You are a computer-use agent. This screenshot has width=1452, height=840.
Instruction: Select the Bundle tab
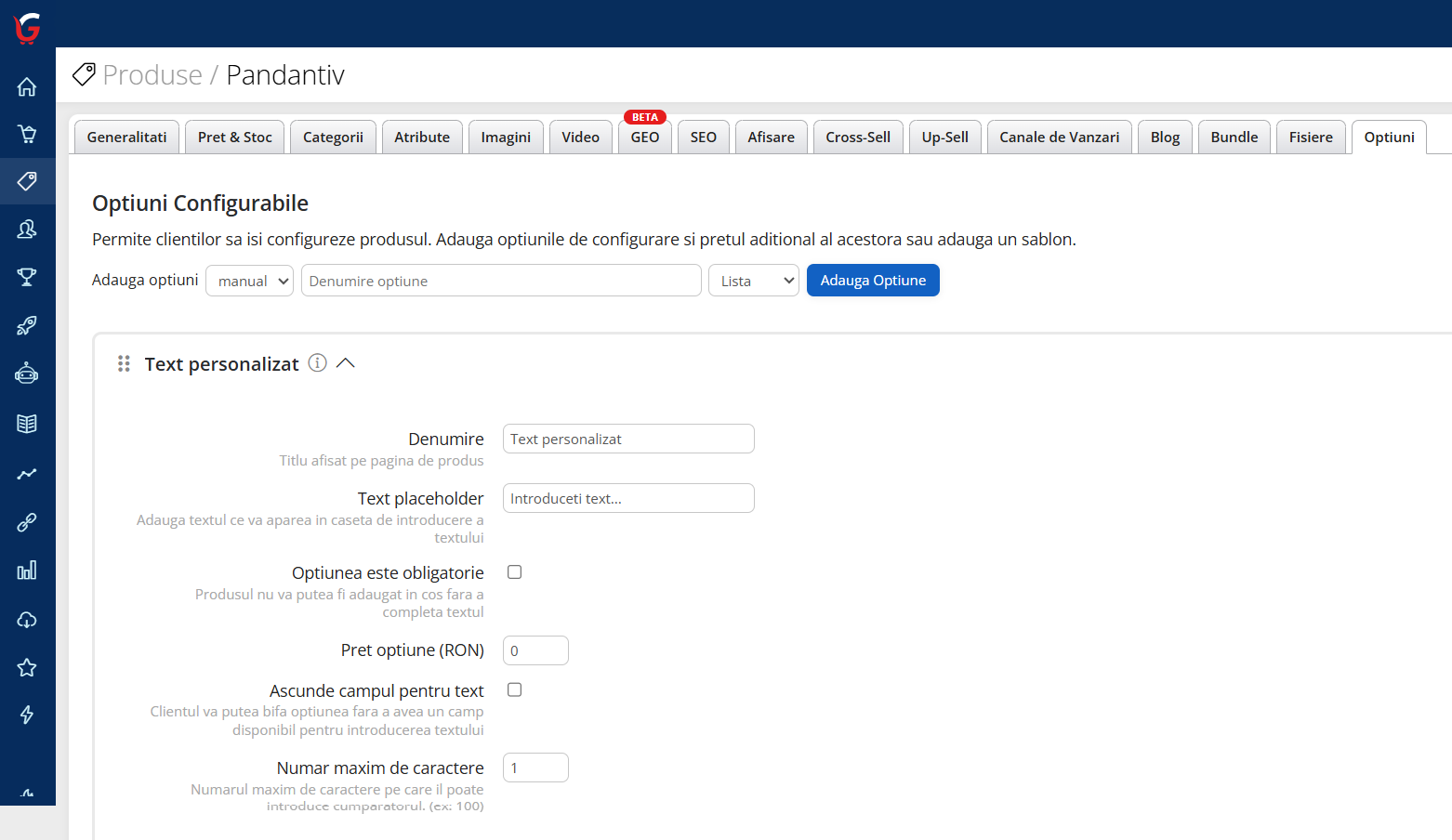coord(1234,137)
